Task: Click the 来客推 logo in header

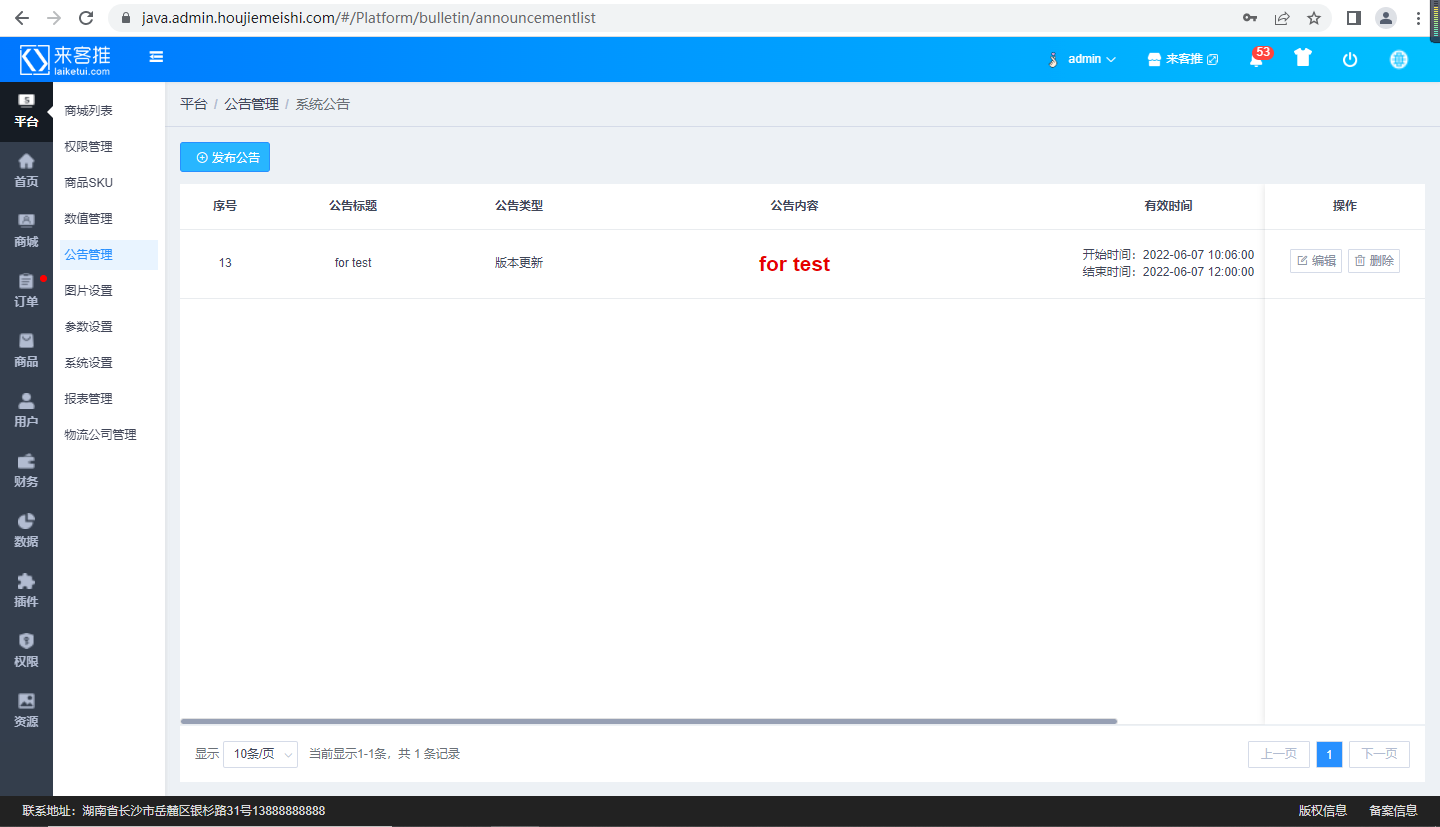Action: pyautogui.click(x=66, y=59)
